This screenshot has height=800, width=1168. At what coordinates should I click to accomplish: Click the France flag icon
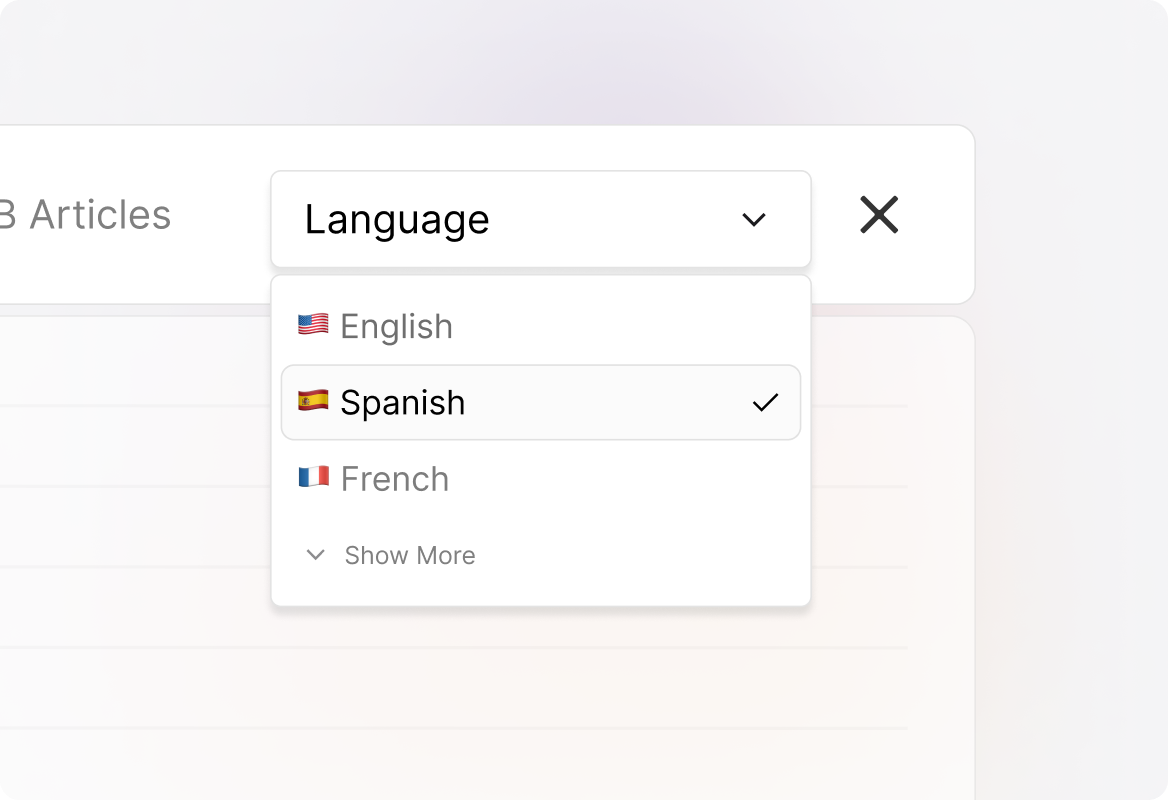point(313,478)
